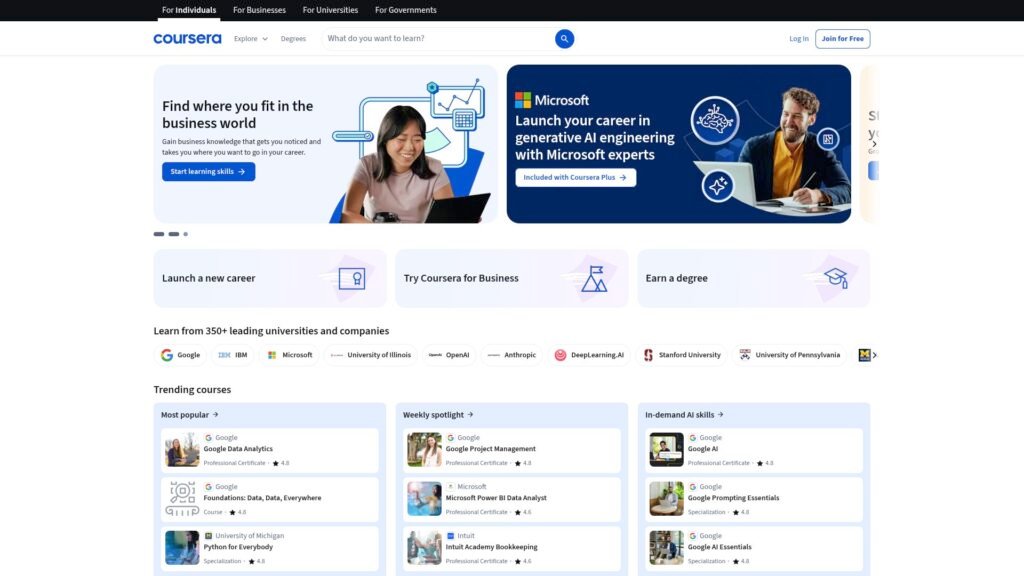Screen dimensions: 1024x576
Task: Open the For Universities tab
Action: pos(330,10)
